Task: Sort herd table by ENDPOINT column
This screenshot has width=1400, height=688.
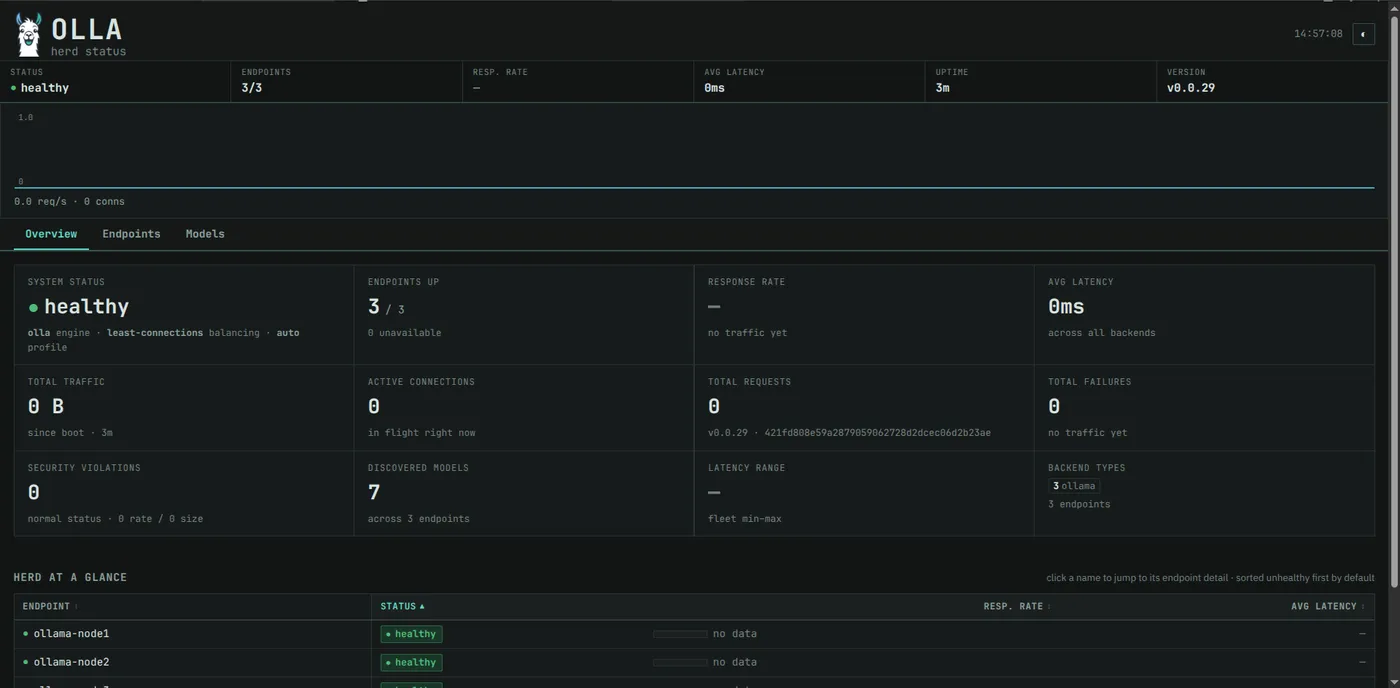Action: point(50,606)
